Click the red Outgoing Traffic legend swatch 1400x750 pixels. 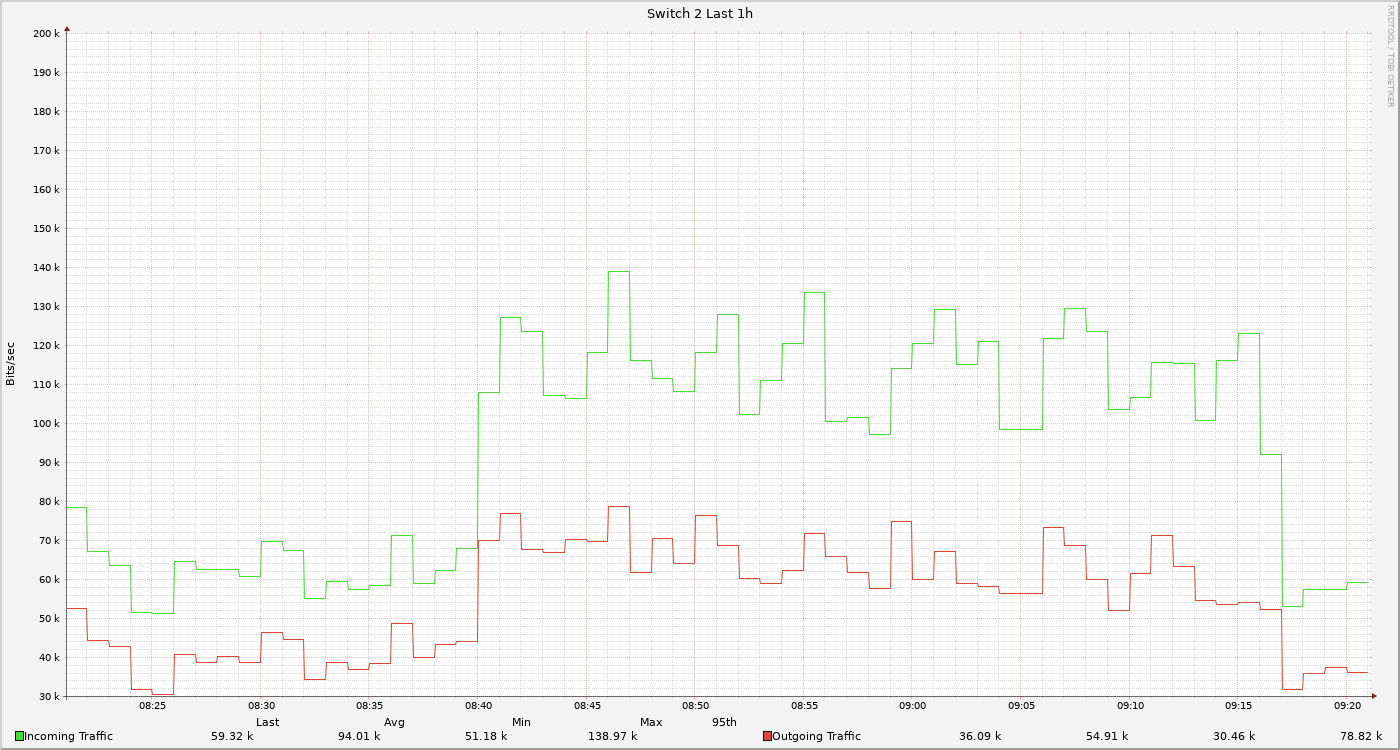pyautogui.click(x=767, y=736)
